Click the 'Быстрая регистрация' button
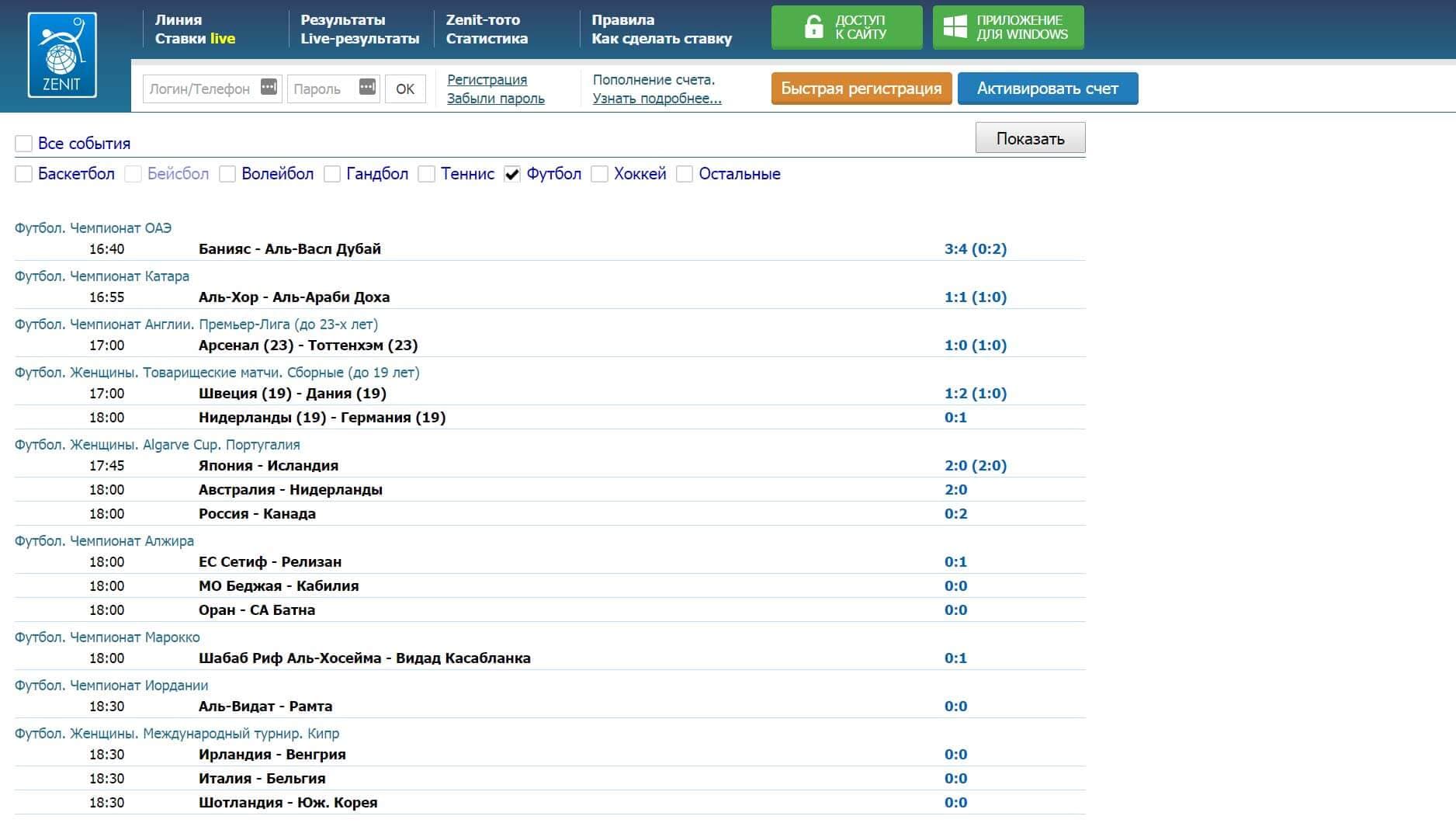 [861, 89]
